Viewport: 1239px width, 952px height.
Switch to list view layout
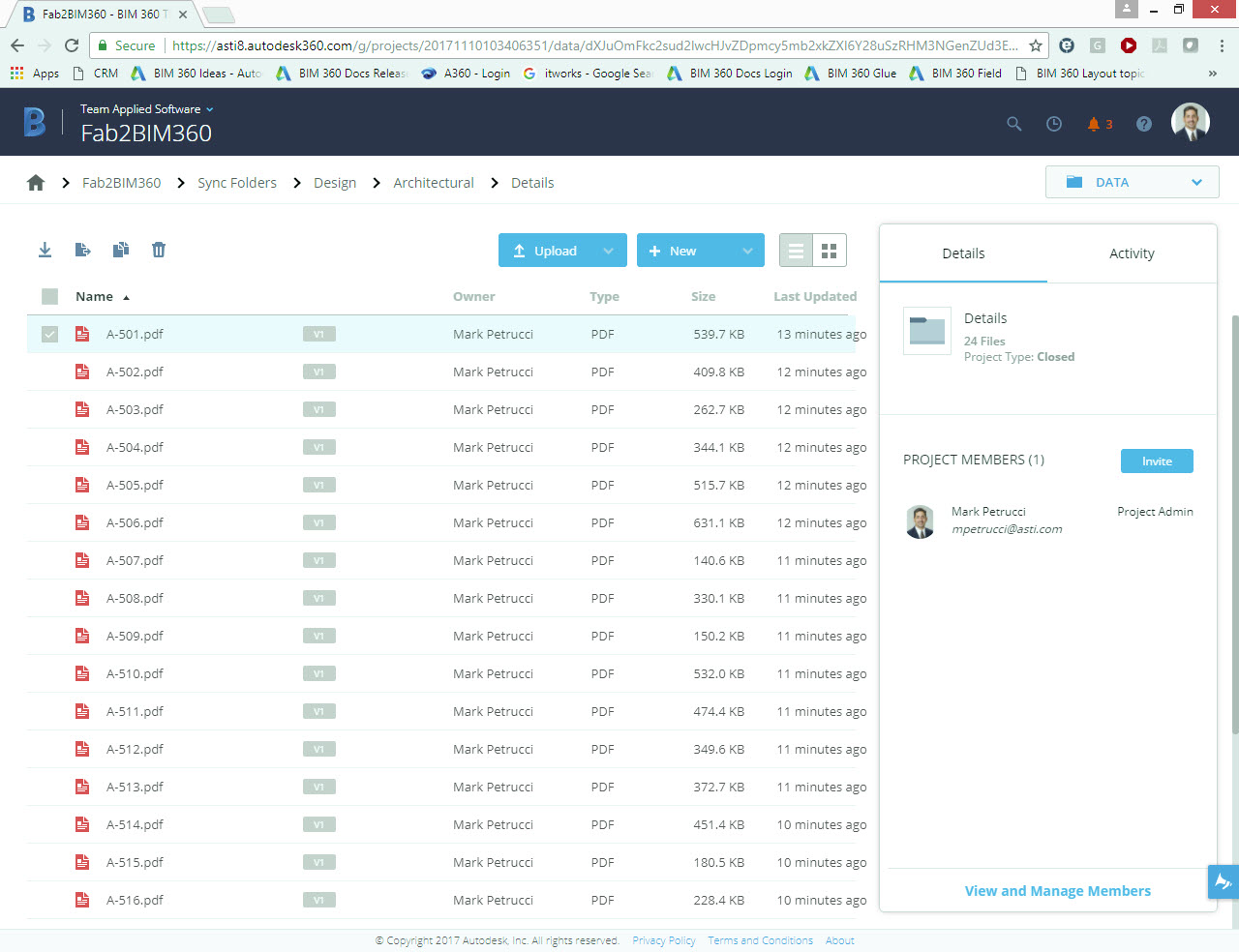coord(796,251)
